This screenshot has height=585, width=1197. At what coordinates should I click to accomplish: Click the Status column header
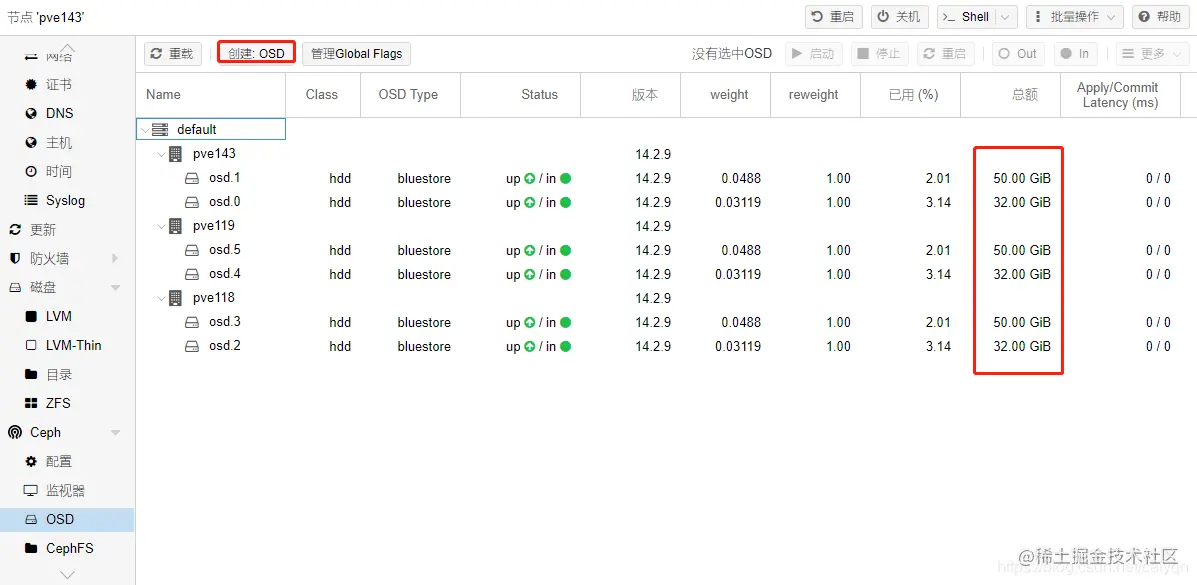[521, 95]
